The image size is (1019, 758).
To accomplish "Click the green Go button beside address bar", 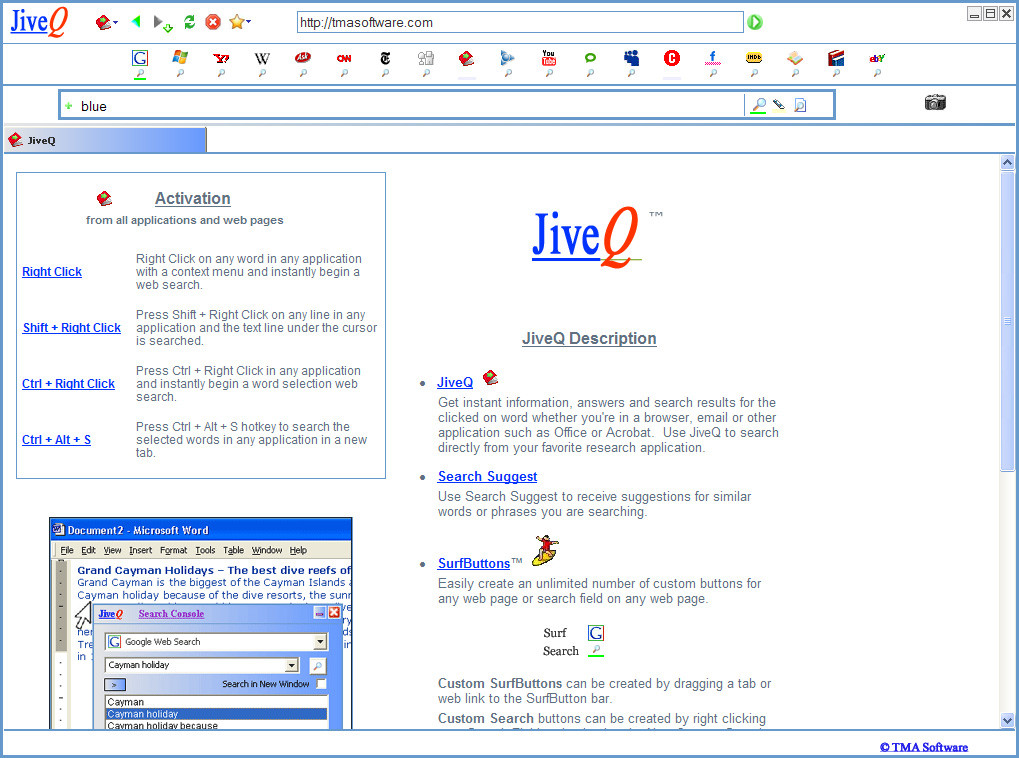I will pyautogui.click(x=755, y=22).
